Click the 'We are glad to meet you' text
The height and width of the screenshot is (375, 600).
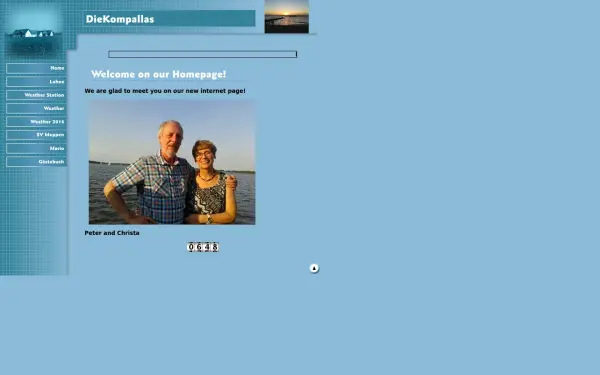(165, 91)
